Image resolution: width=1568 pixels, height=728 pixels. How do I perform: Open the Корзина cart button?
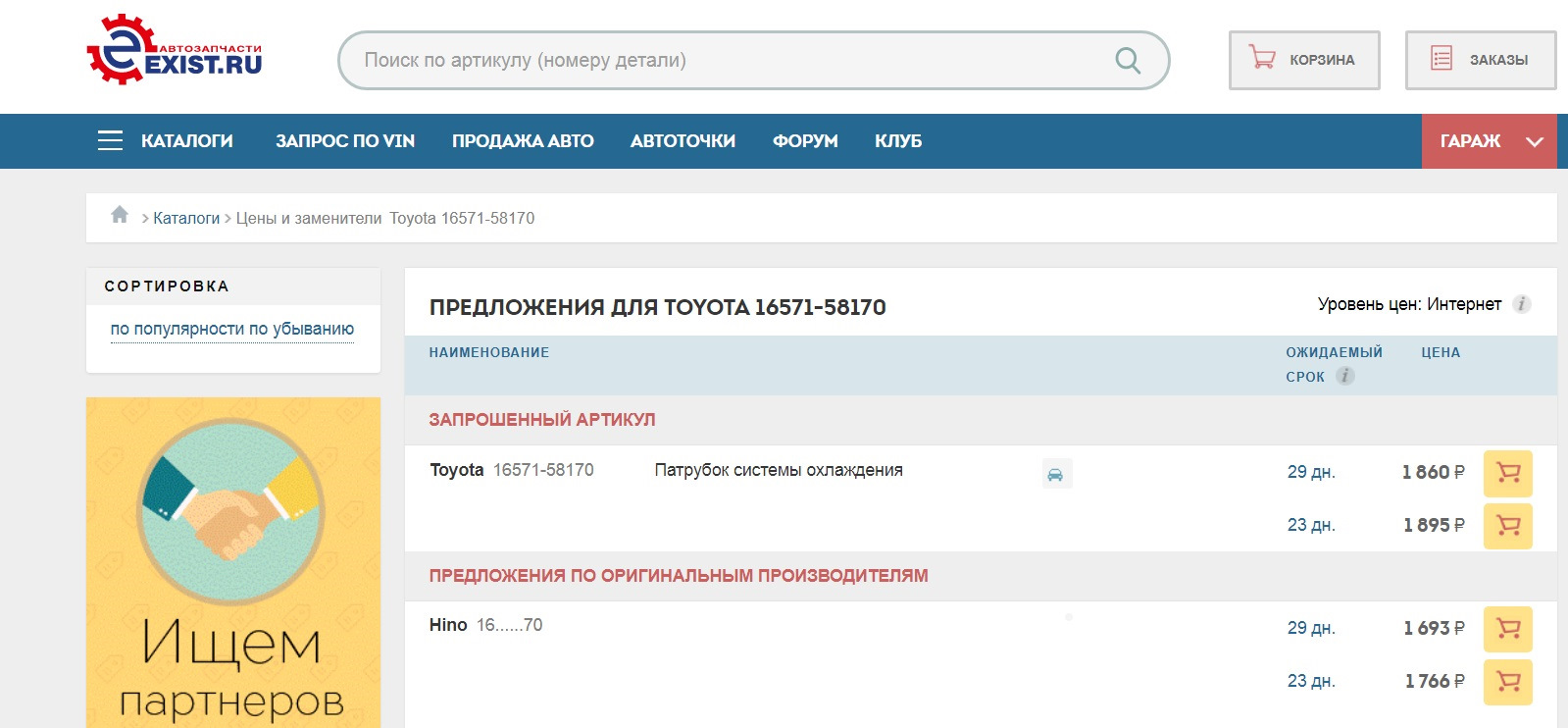[1304, 60]
